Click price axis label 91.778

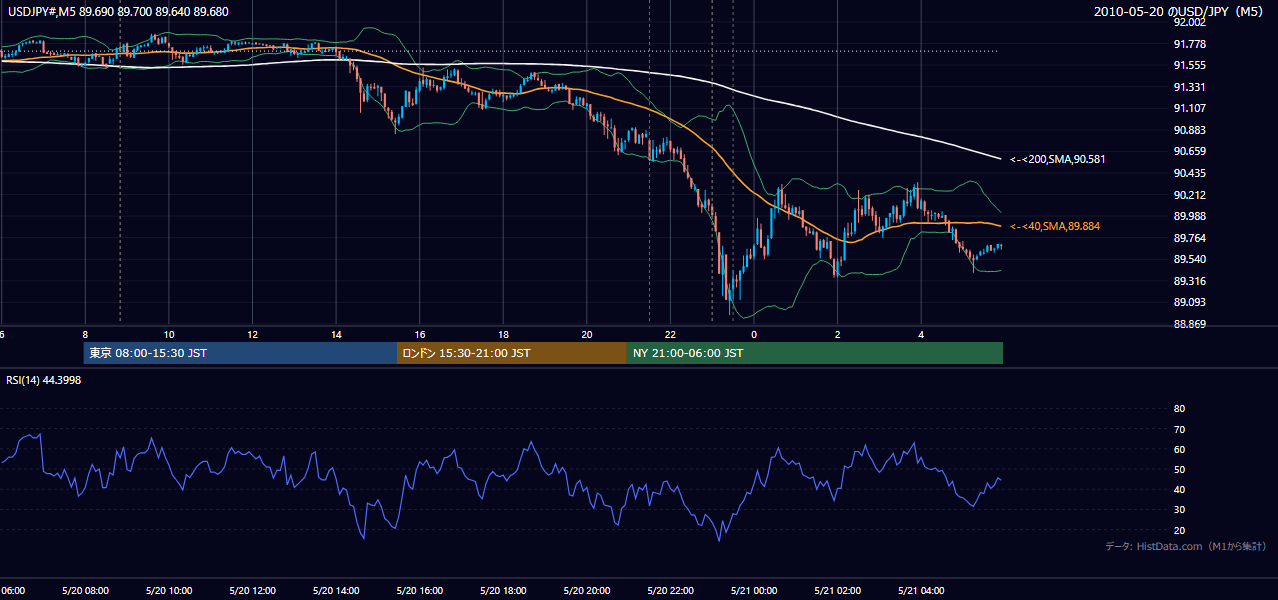1188,44
